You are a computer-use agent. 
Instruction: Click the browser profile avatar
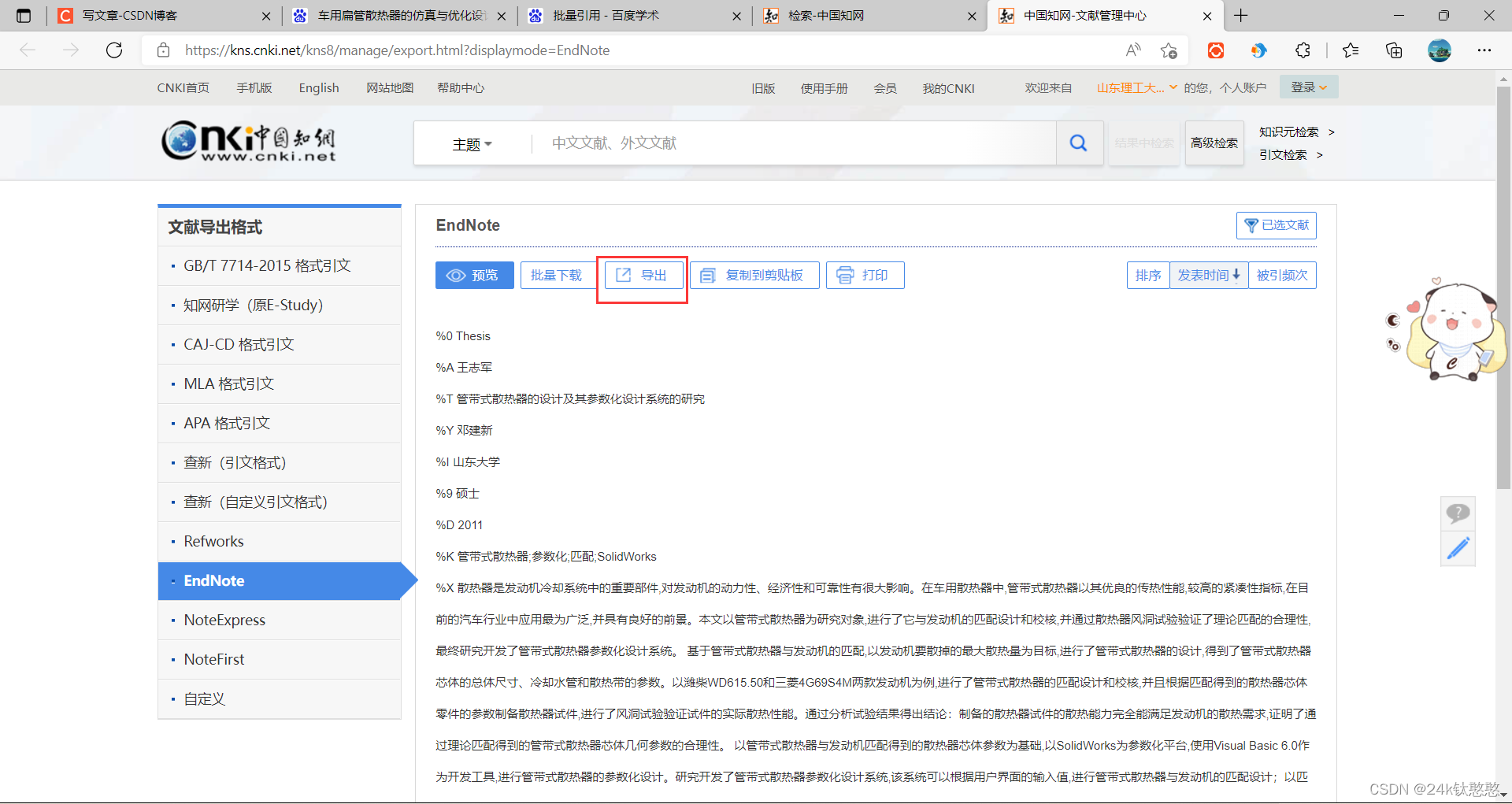click(x=1440, y=50)
